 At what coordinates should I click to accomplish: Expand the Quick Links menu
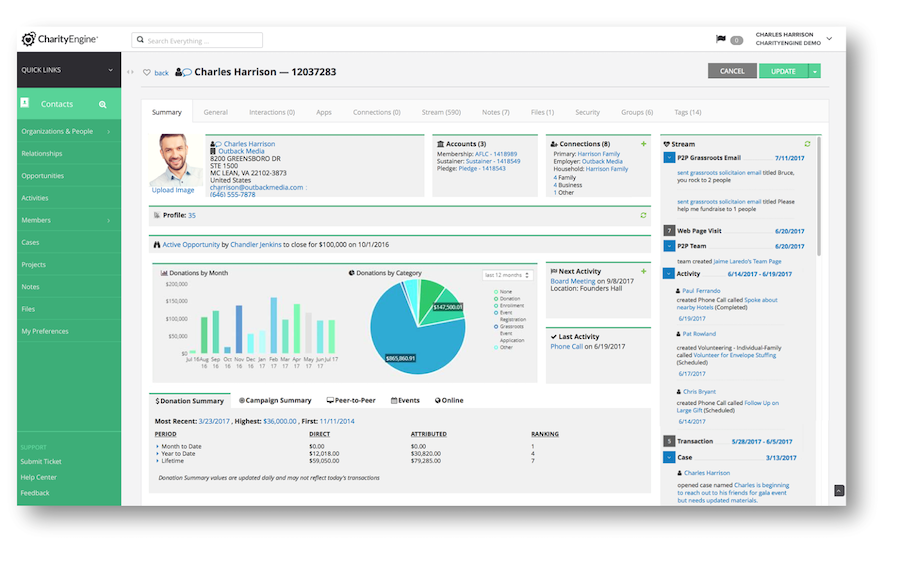coord(69,70)
